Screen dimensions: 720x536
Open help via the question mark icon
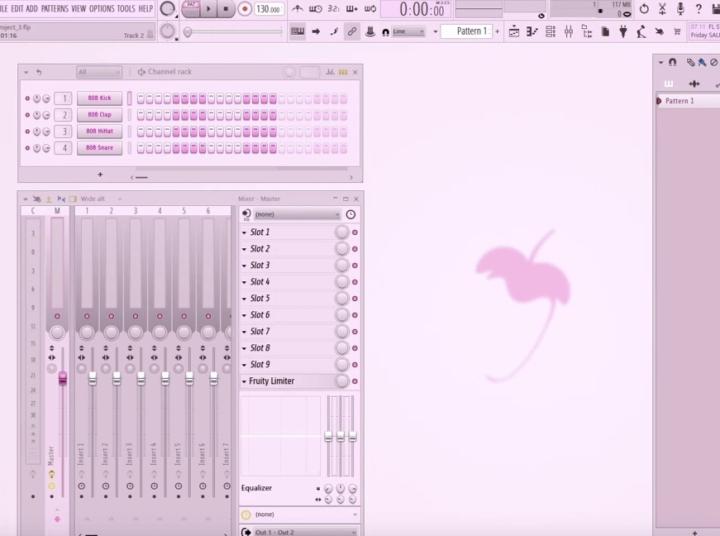(698, 9)
